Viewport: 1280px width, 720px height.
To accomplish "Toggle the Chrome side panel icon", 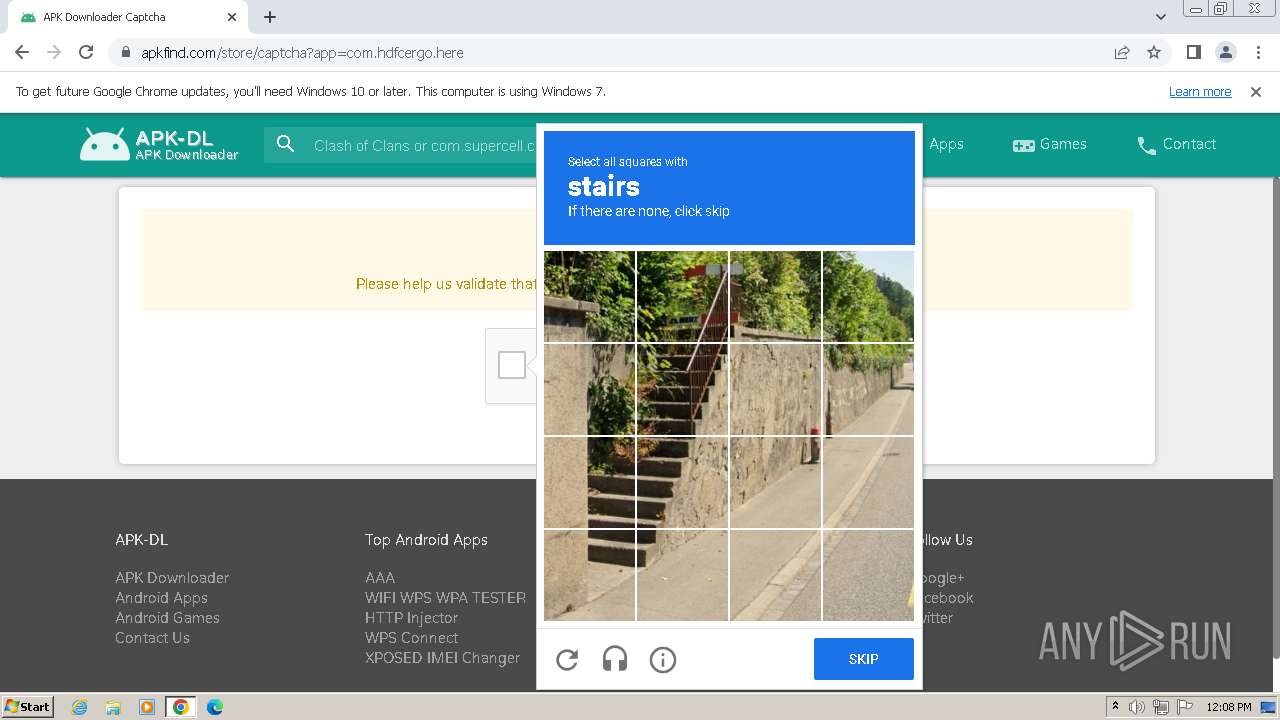I will (1194, 52).
